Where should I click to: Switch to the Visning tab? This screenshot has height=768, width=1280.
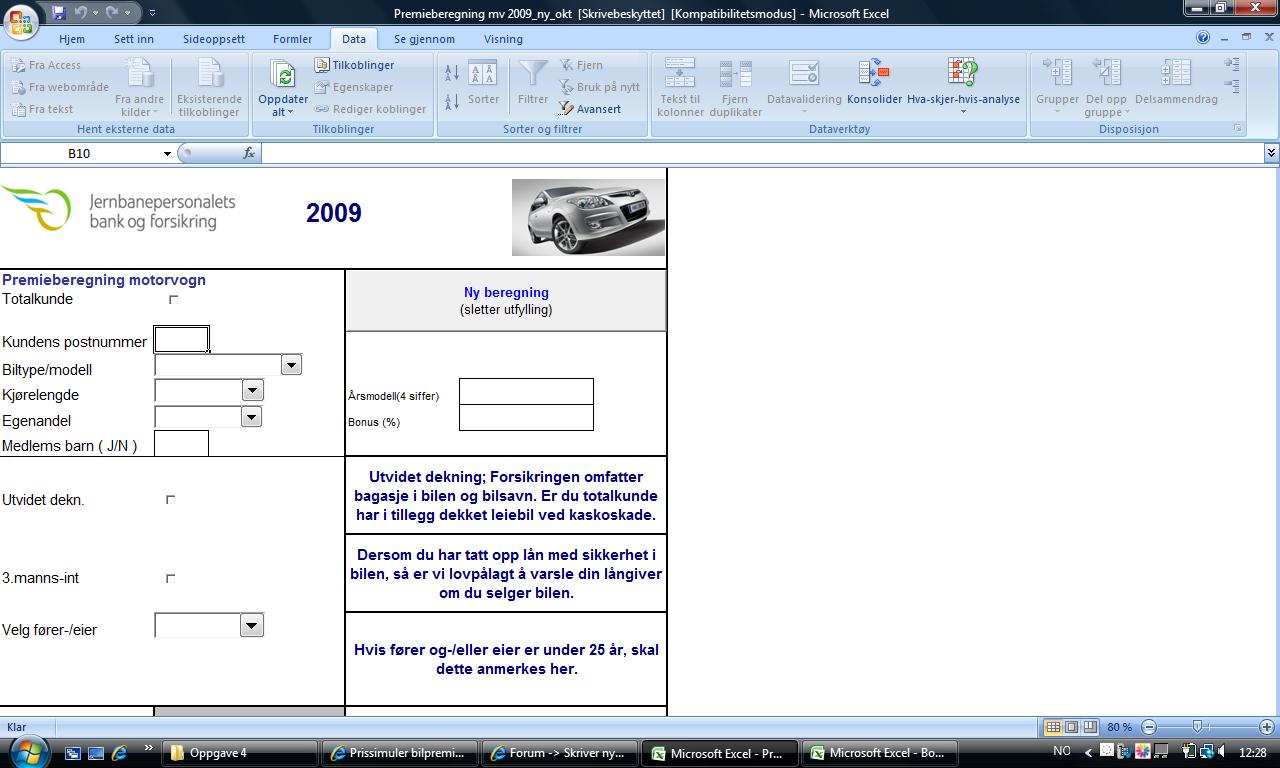click(503, 39)
